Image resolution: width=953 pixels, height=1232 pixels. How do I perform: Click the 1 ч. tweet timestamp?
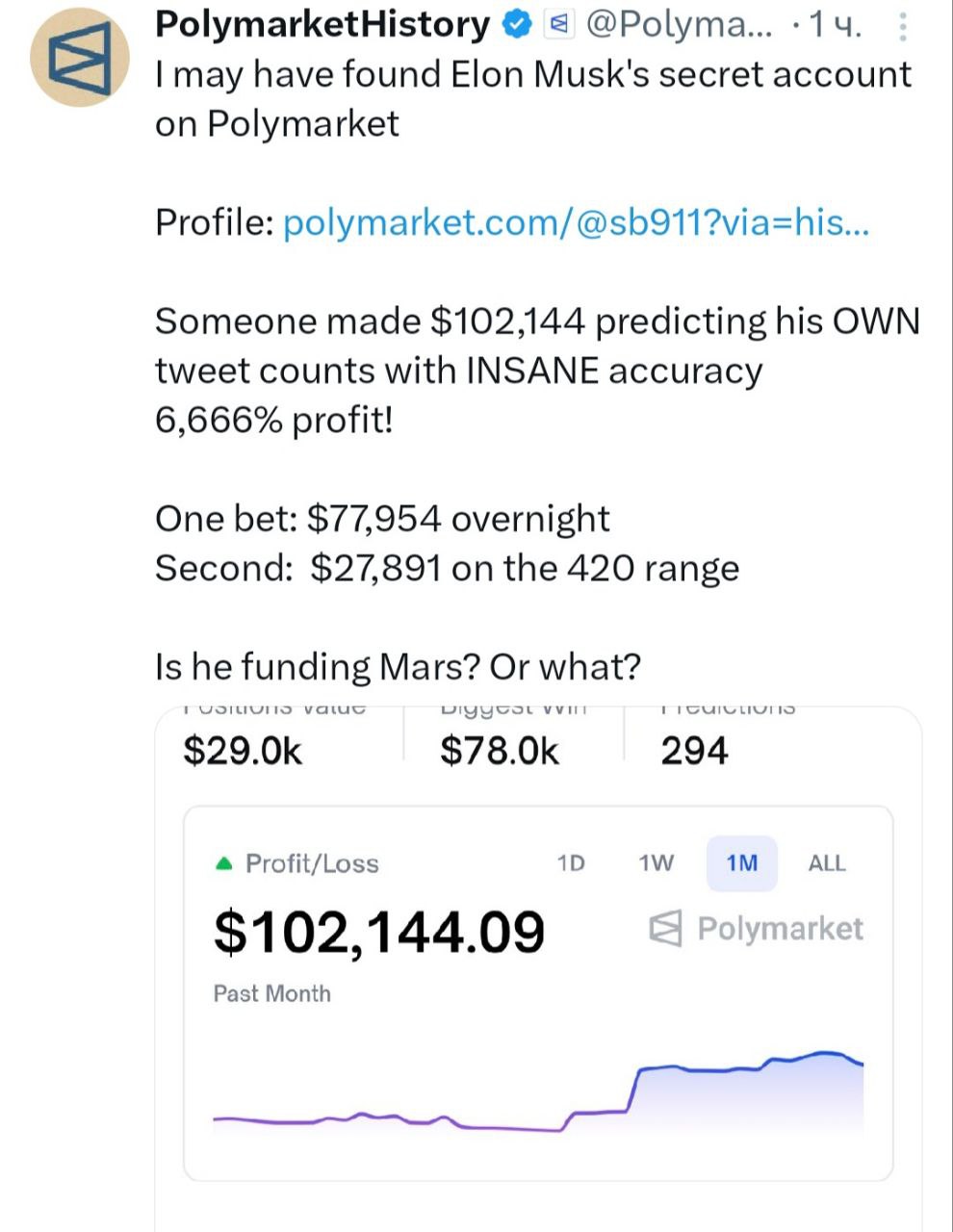pos(834,25)
